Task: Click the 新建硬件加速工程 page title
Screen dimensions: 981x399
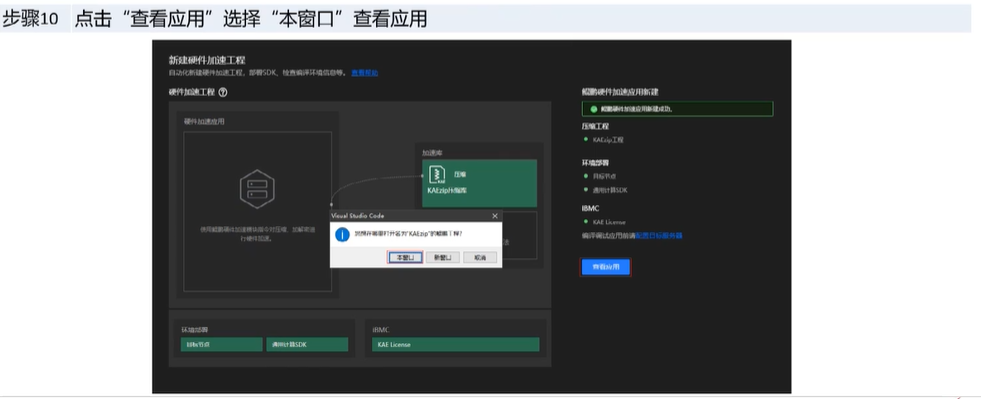Action: click(207, 60)
